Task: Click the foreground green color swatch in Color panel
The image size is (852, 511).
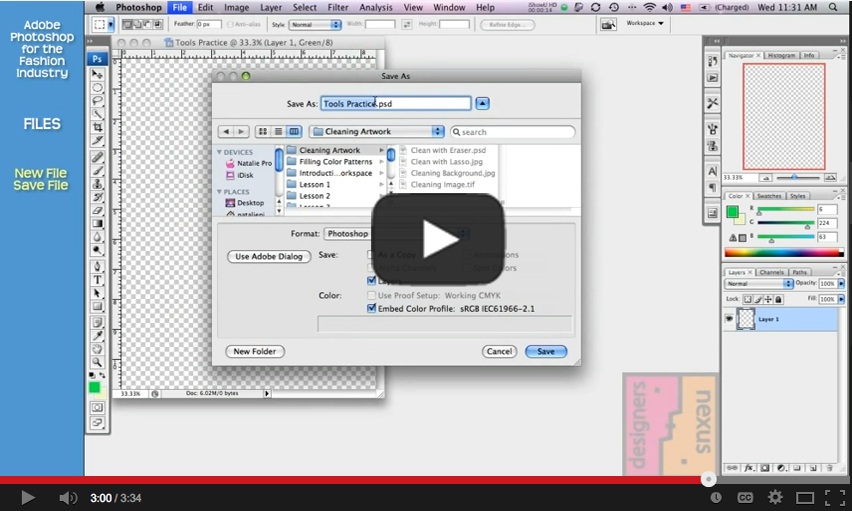Action: tap(732, 211)
